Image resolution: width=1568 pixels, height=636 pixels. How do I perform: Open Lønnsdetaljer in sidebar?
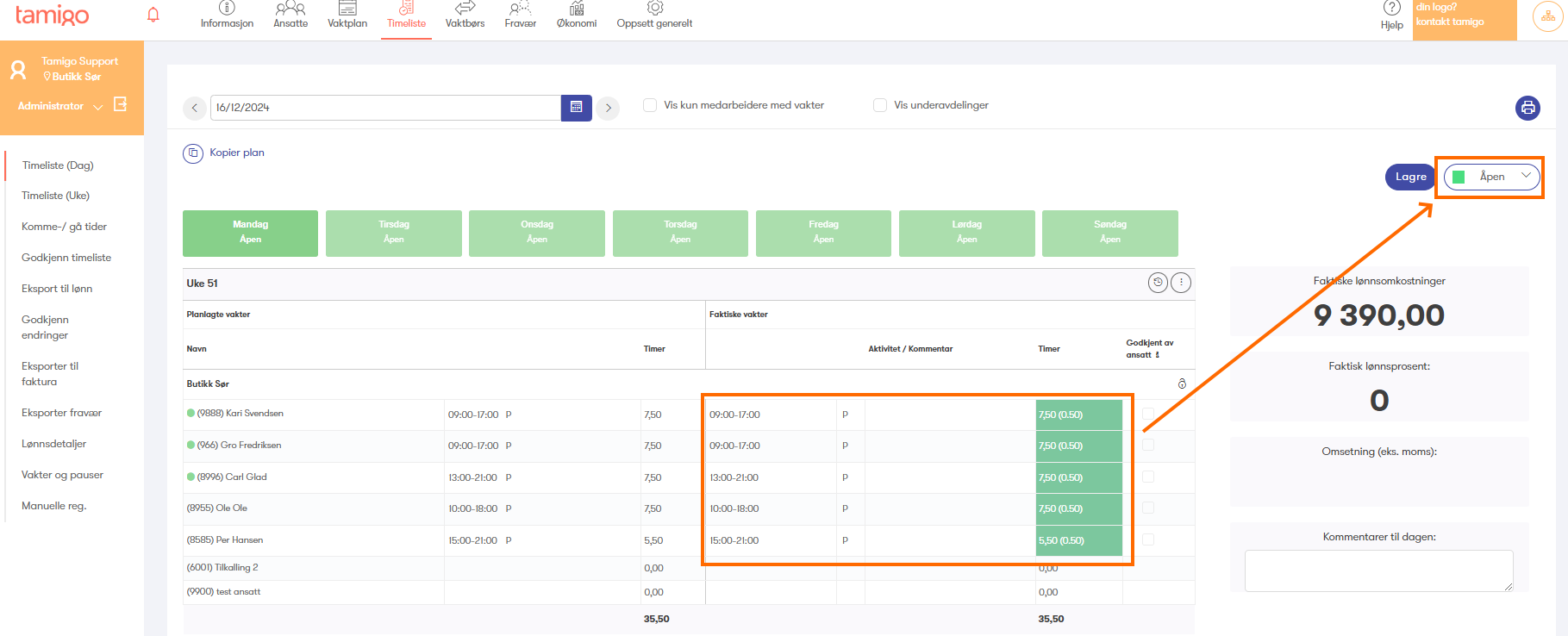click(x=54, y=444)
